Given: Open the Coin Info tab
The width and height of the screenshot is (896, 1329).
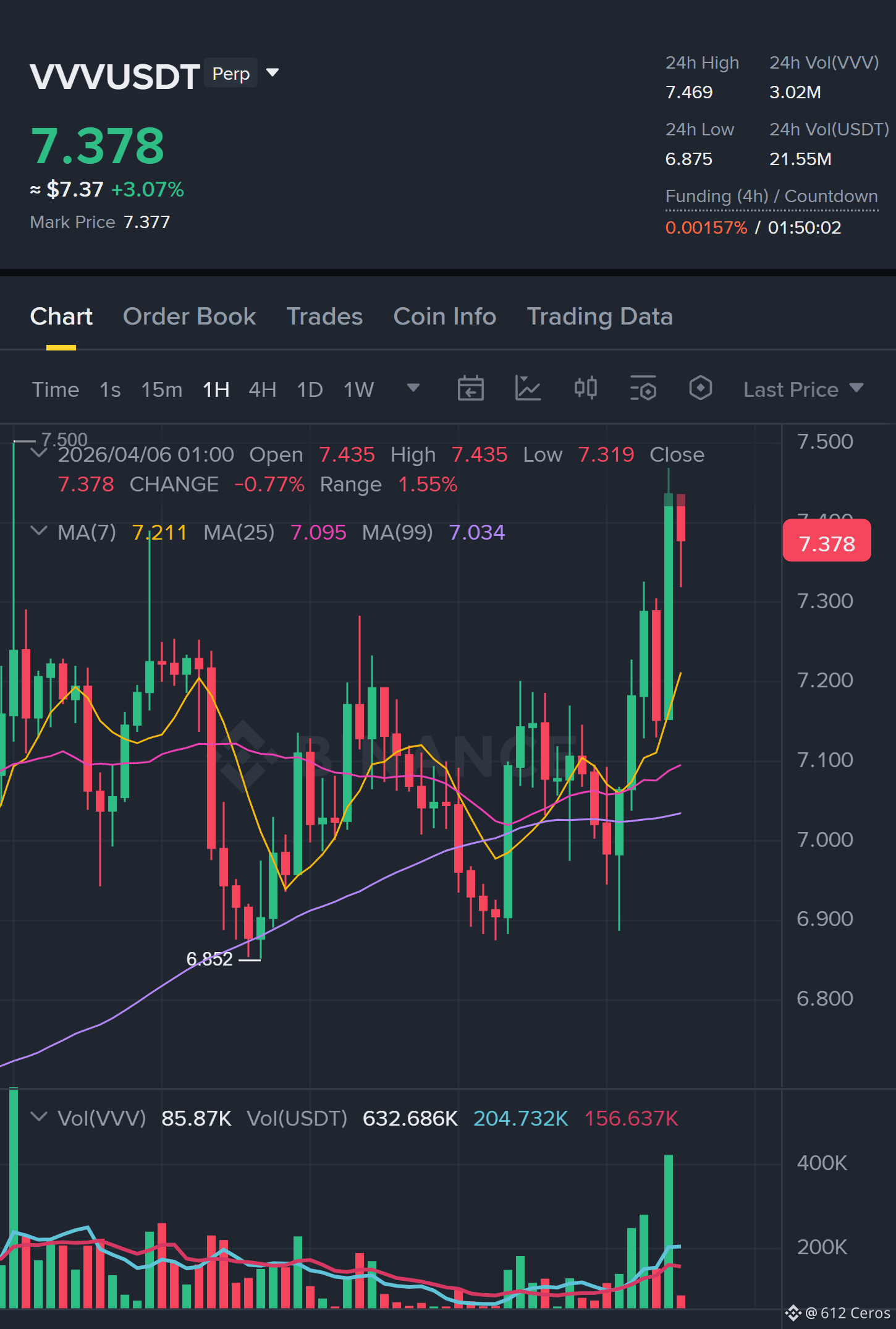Looking at the screenshot, I should pos(445,316).
